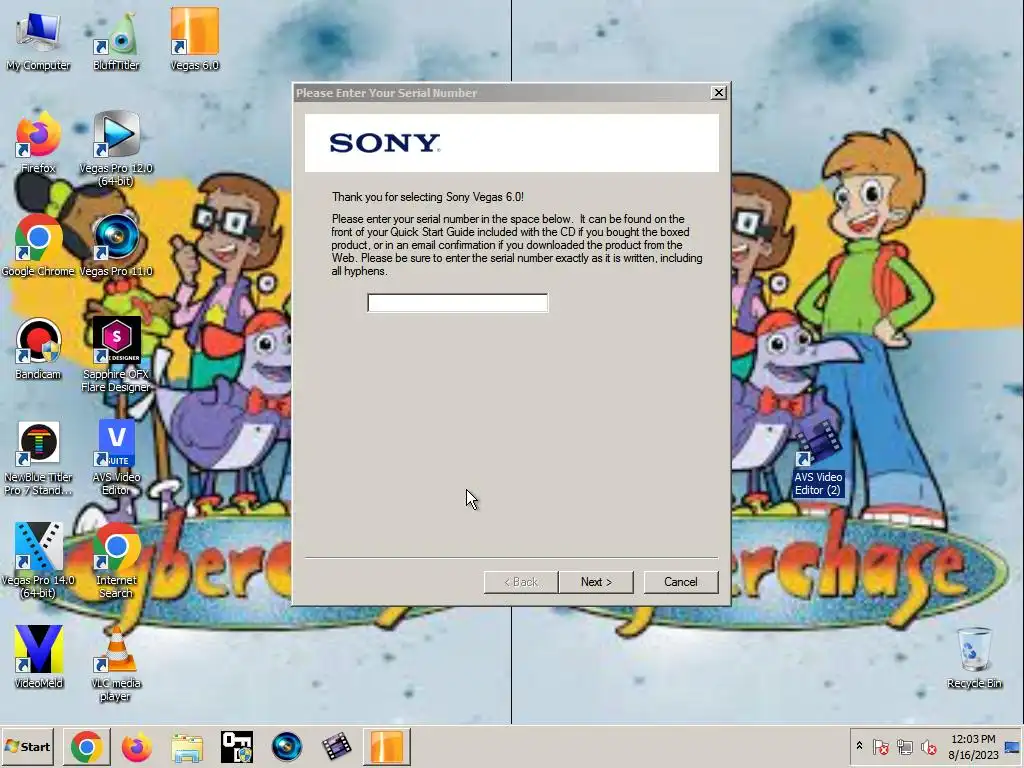Select Vegas Pro 12.0 (64-bit) desktop icon
1024x768 pixels.
[x=116, y=149]
